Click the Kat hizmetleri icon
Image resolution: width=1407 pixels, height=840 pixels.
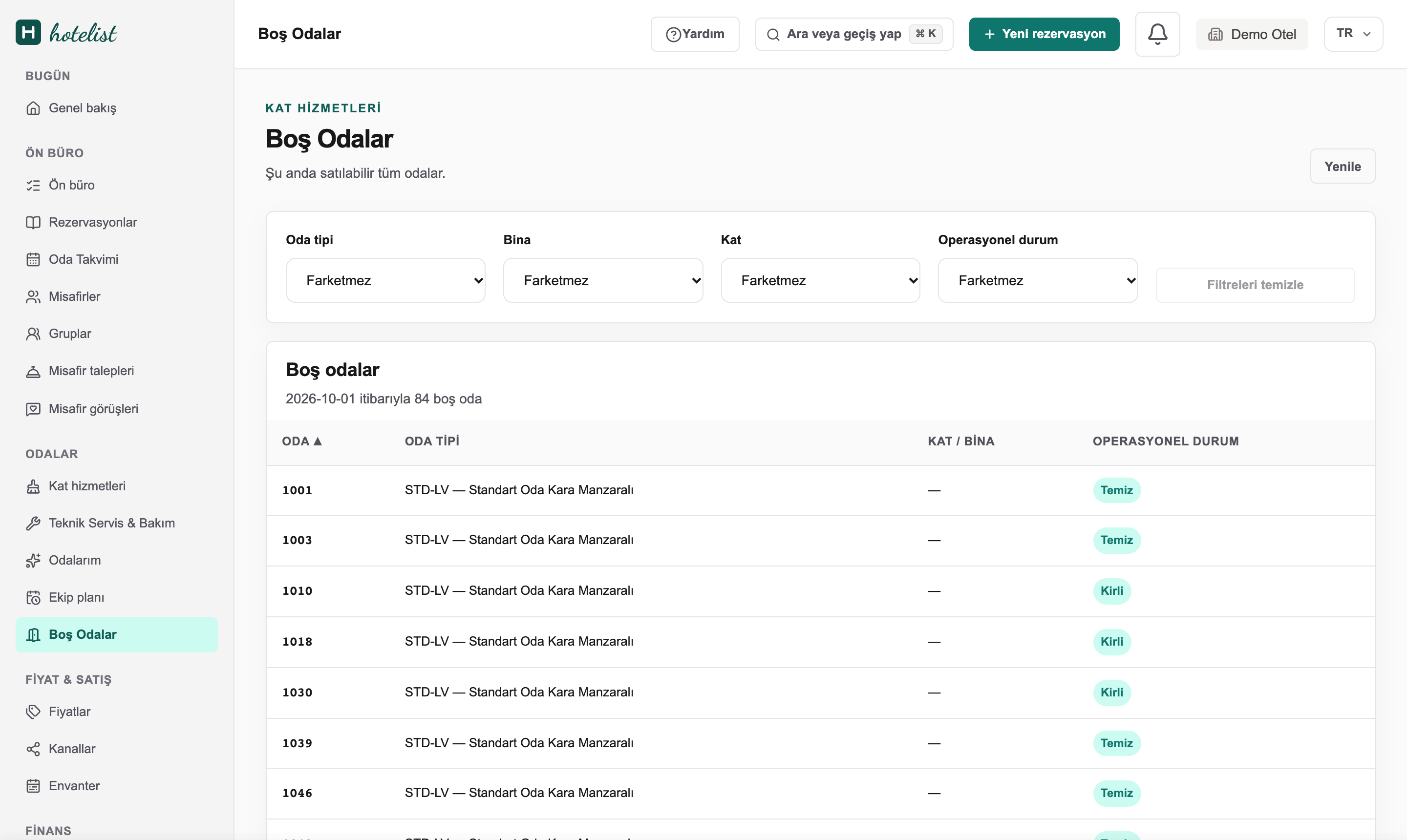click(x=33, y=486)
